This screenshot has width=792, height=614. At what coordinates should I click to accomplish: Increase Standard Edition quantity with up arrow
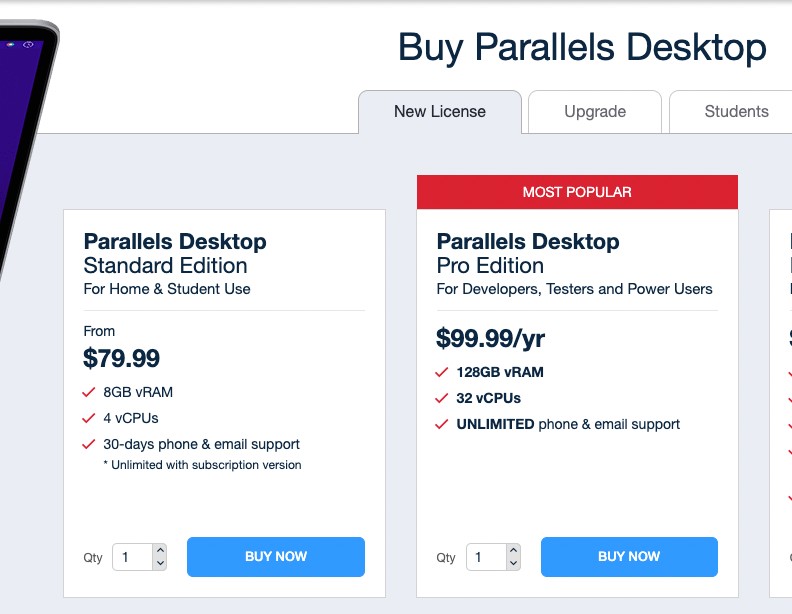(160, 550)
